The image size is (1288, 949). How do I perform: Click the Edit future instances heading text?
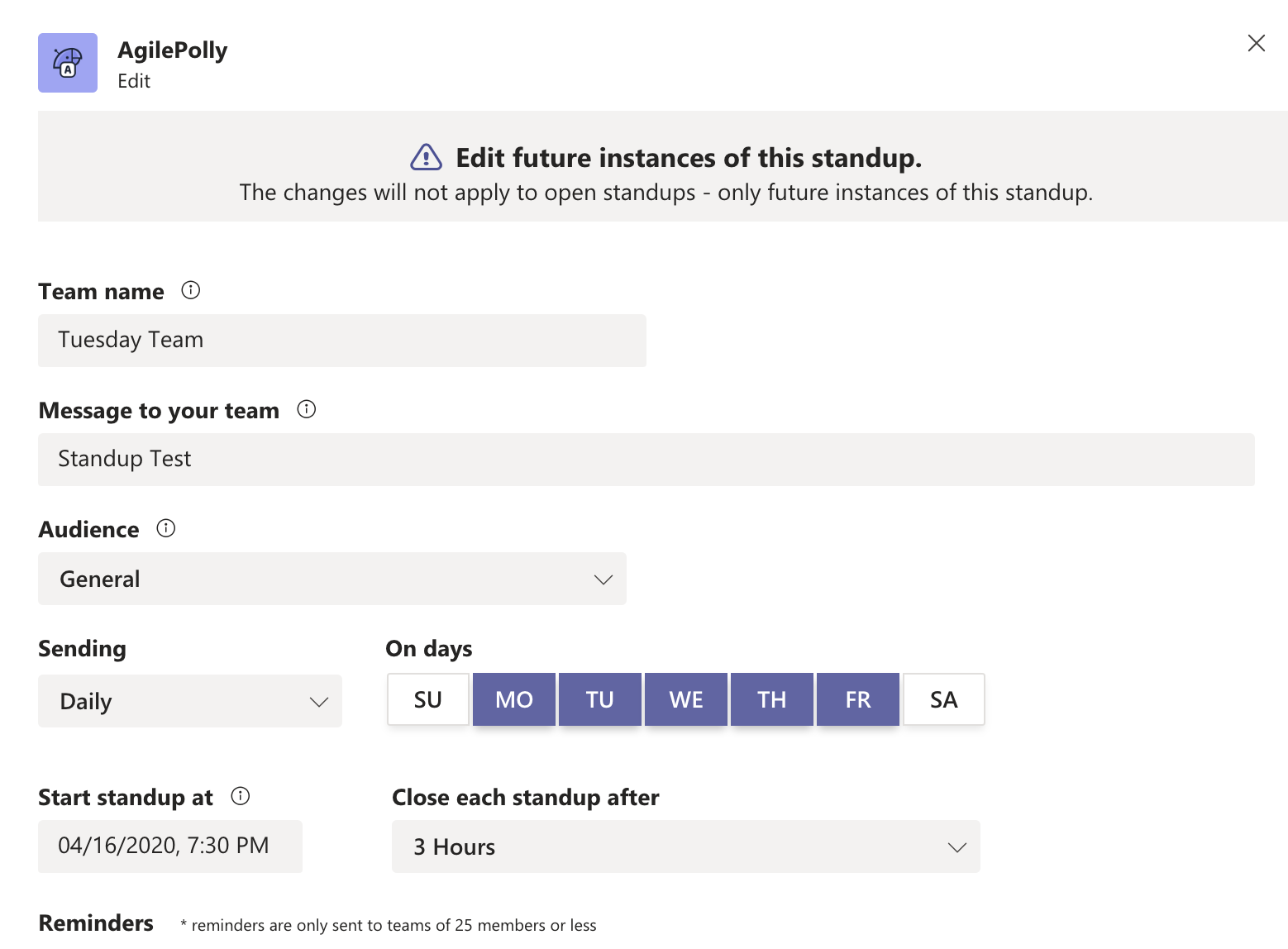coord(689,158)
